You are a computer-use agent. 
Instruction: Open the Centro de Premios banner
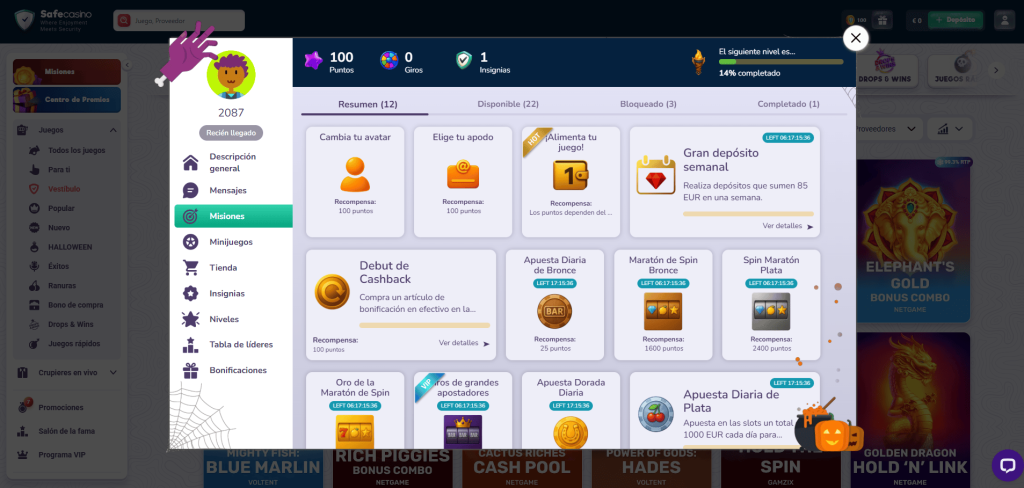pos(67,100)
